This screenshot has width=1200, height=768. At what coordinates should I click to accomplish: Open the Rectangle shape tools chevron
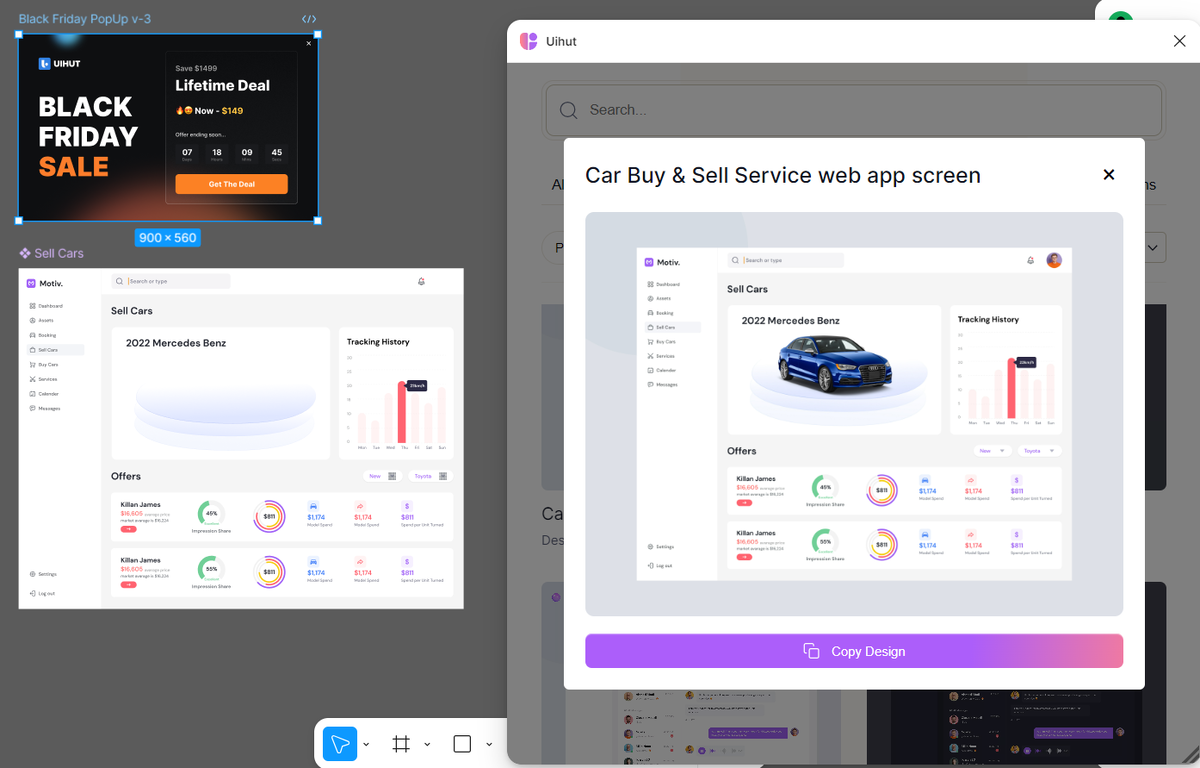489,744
